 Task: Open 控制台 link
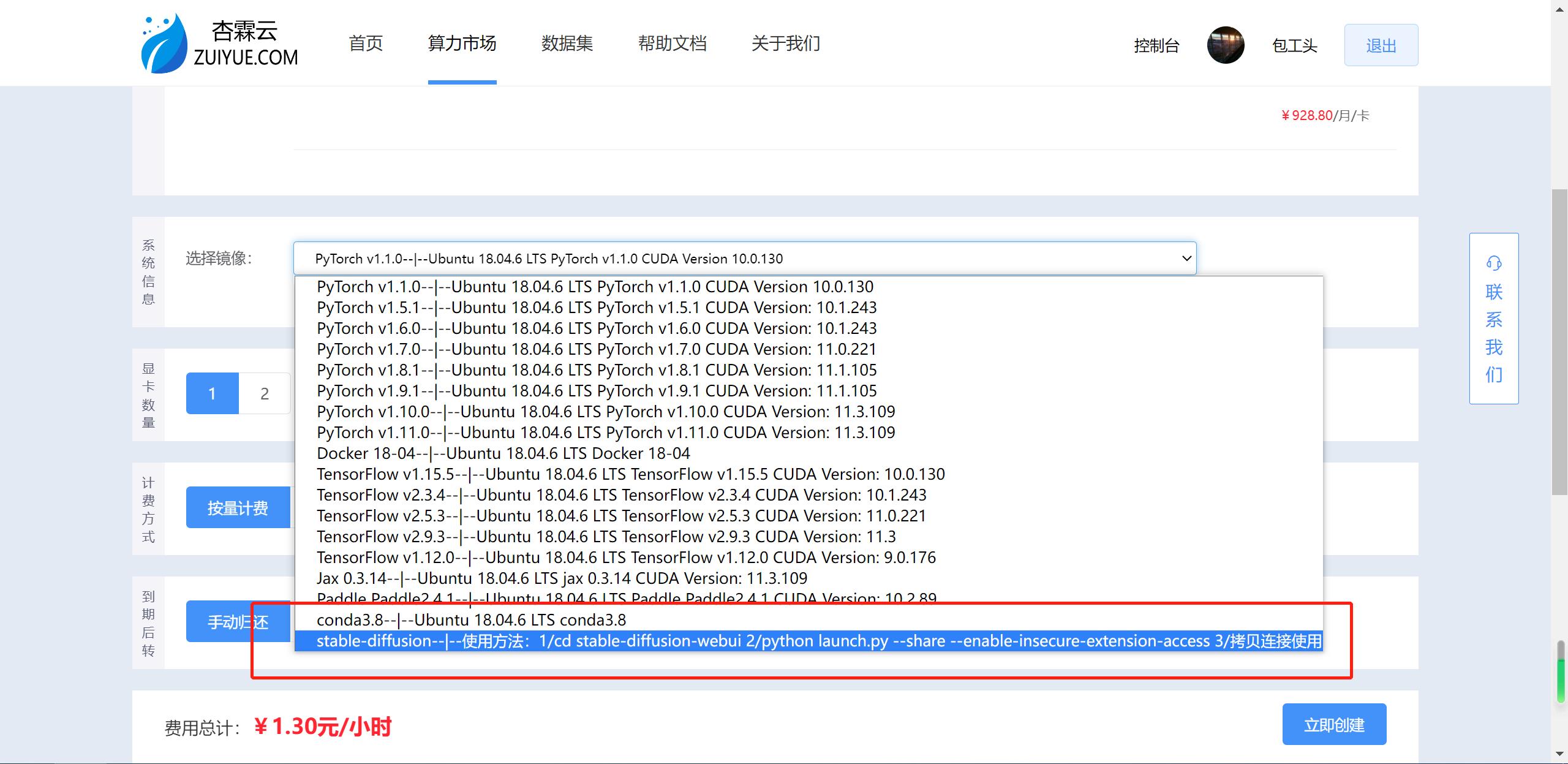tap(1156, 45)
